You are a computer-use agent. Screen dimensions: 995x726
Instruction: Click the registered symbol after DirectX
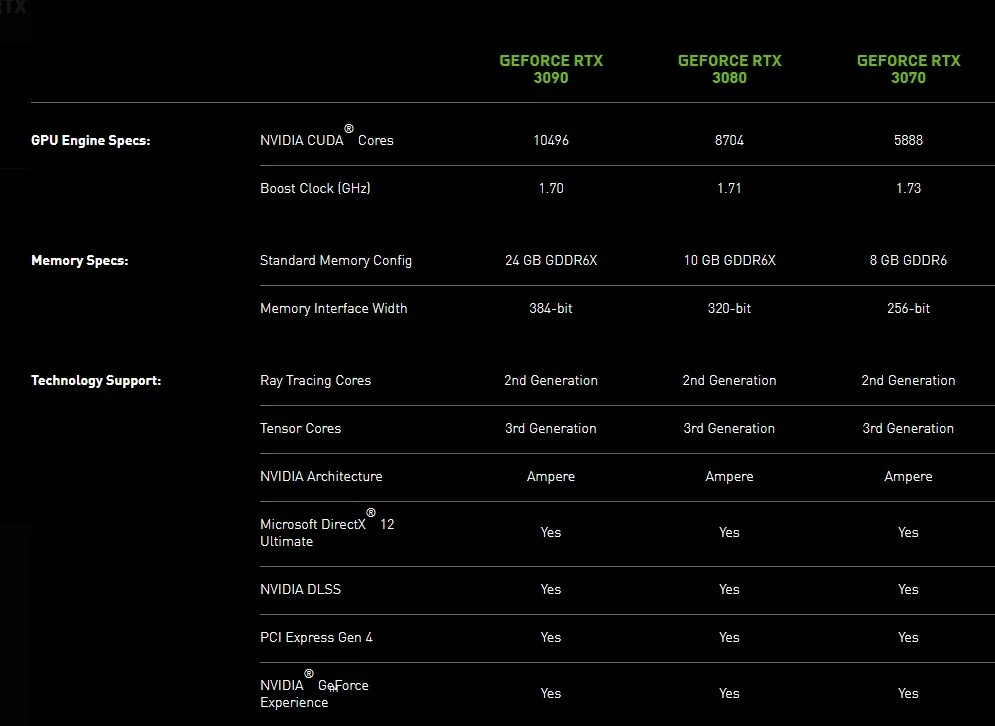click(x=371, y=513)
